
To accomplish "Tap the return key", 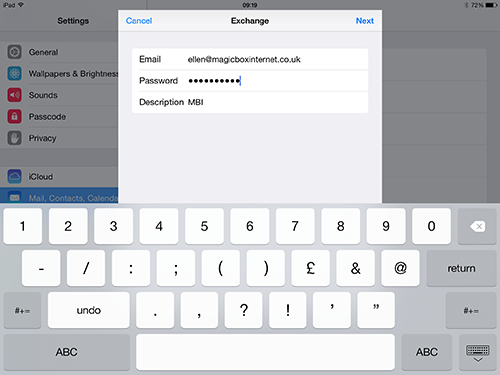I will tap(461, 268).
